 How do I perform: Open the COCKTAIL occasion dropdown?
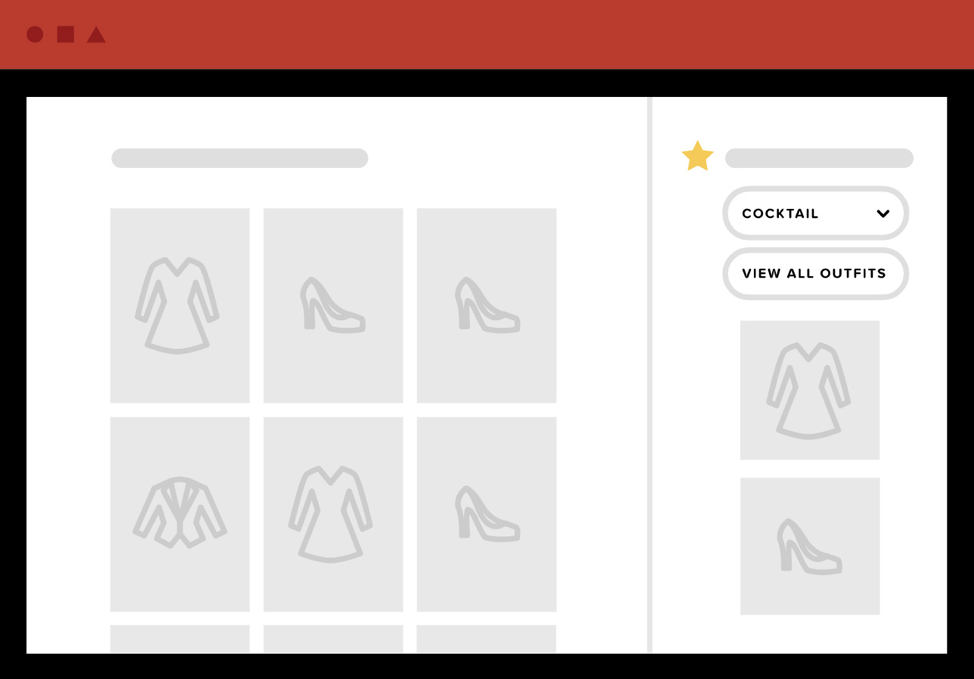pyautogui.click(x=816, y=213)
